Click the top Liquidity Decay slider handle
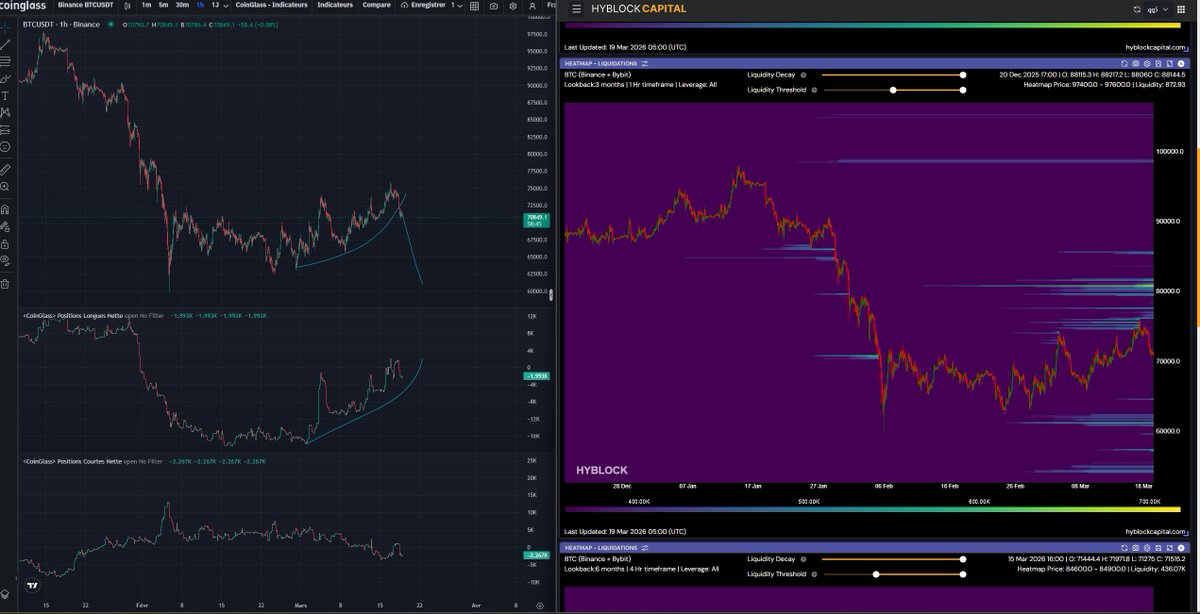The image size is (1200, 614). pos(963,74)
